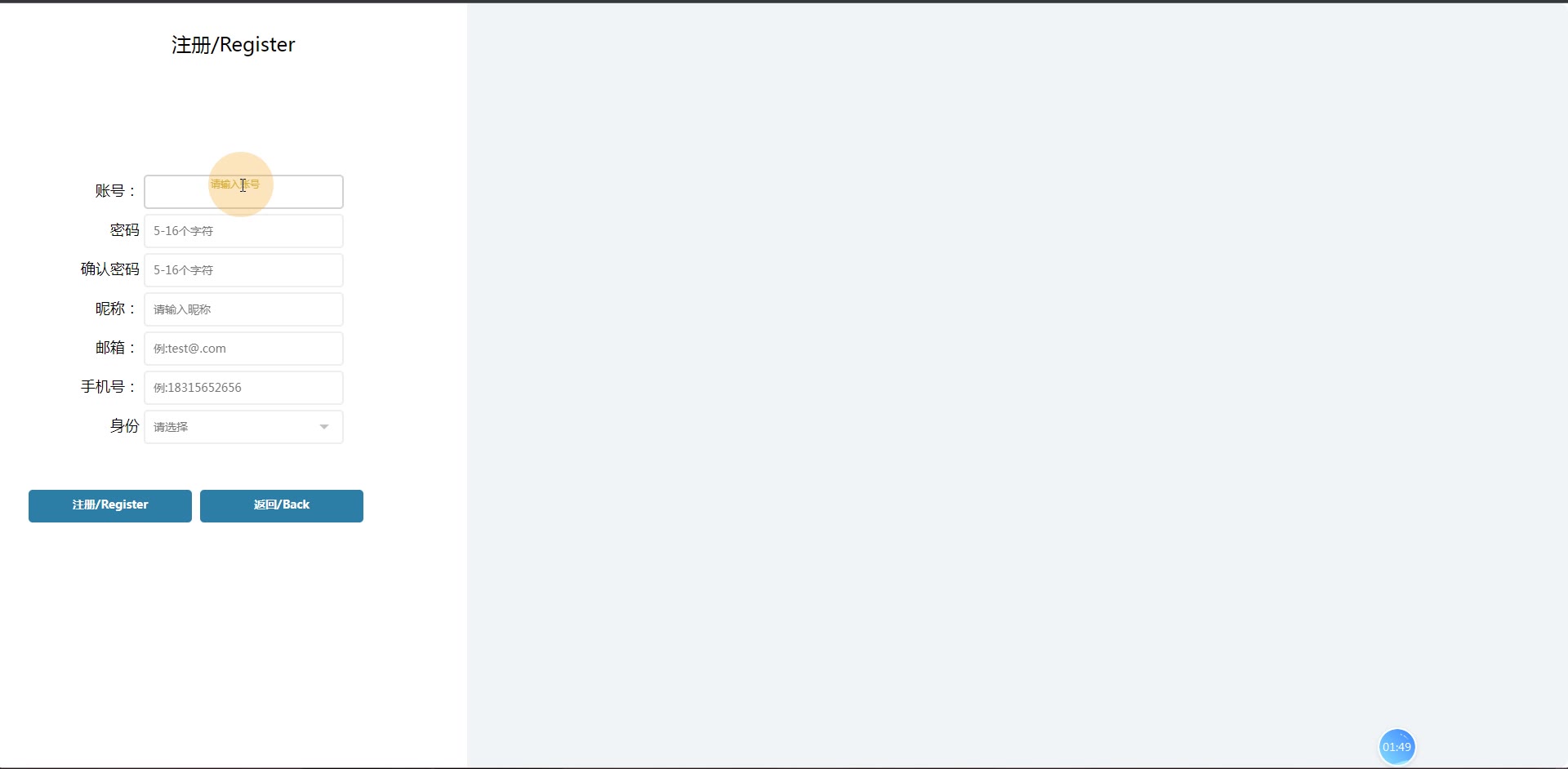Screen dimensions: 1568x769
Task: Click the blue 01:49 timer bubble
Action: [1396, 747]
